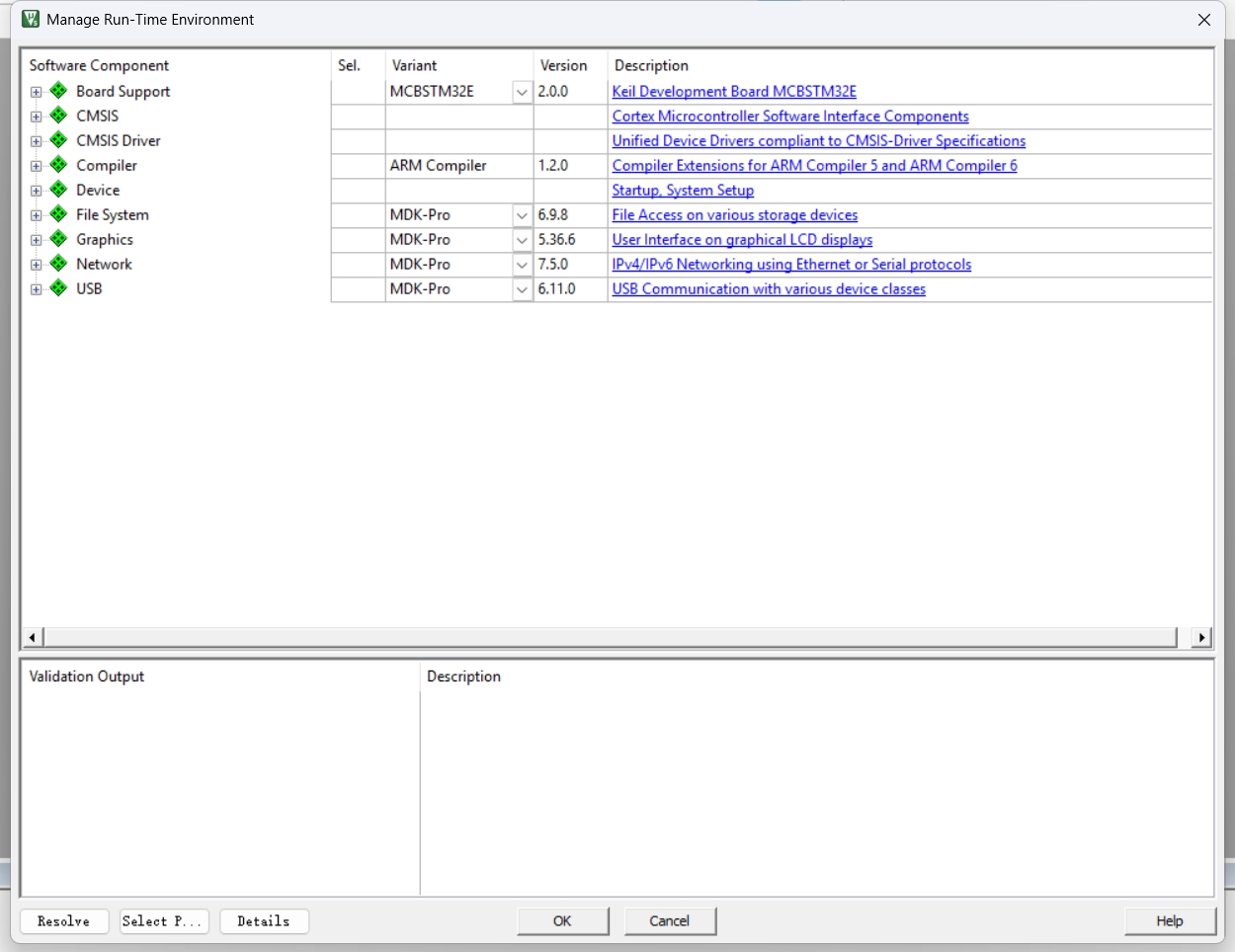
Task: Expand the USB tree node
Action: [x=37, y=289]
